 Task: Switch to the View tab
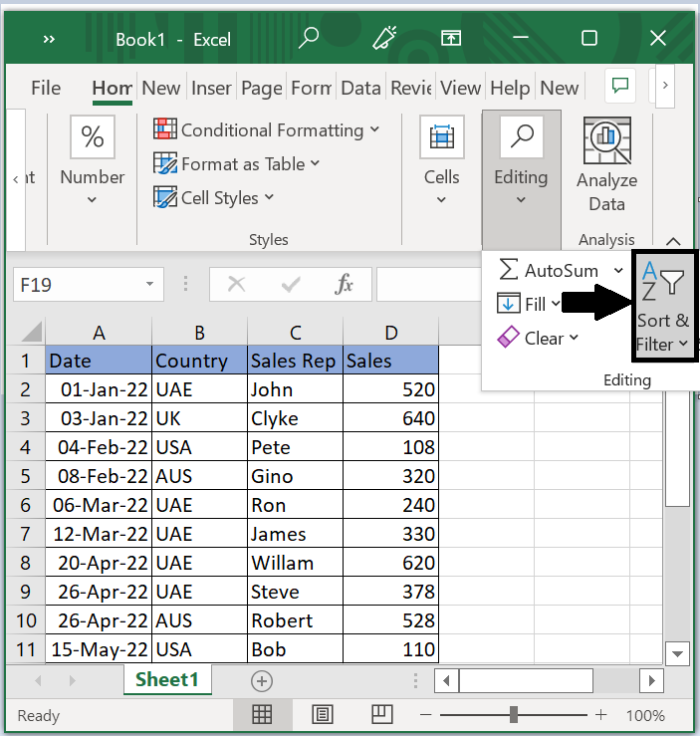pyautogui.click(x=460, y=88)
